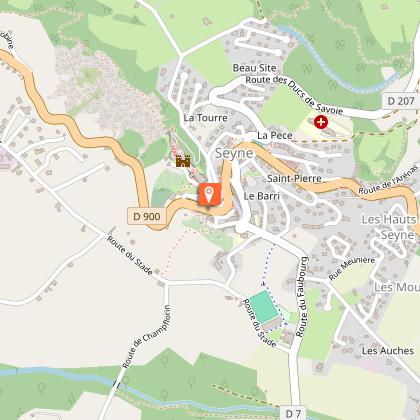Click the Beau Site label
Viewport: 420px width, 420px height.
255,68
